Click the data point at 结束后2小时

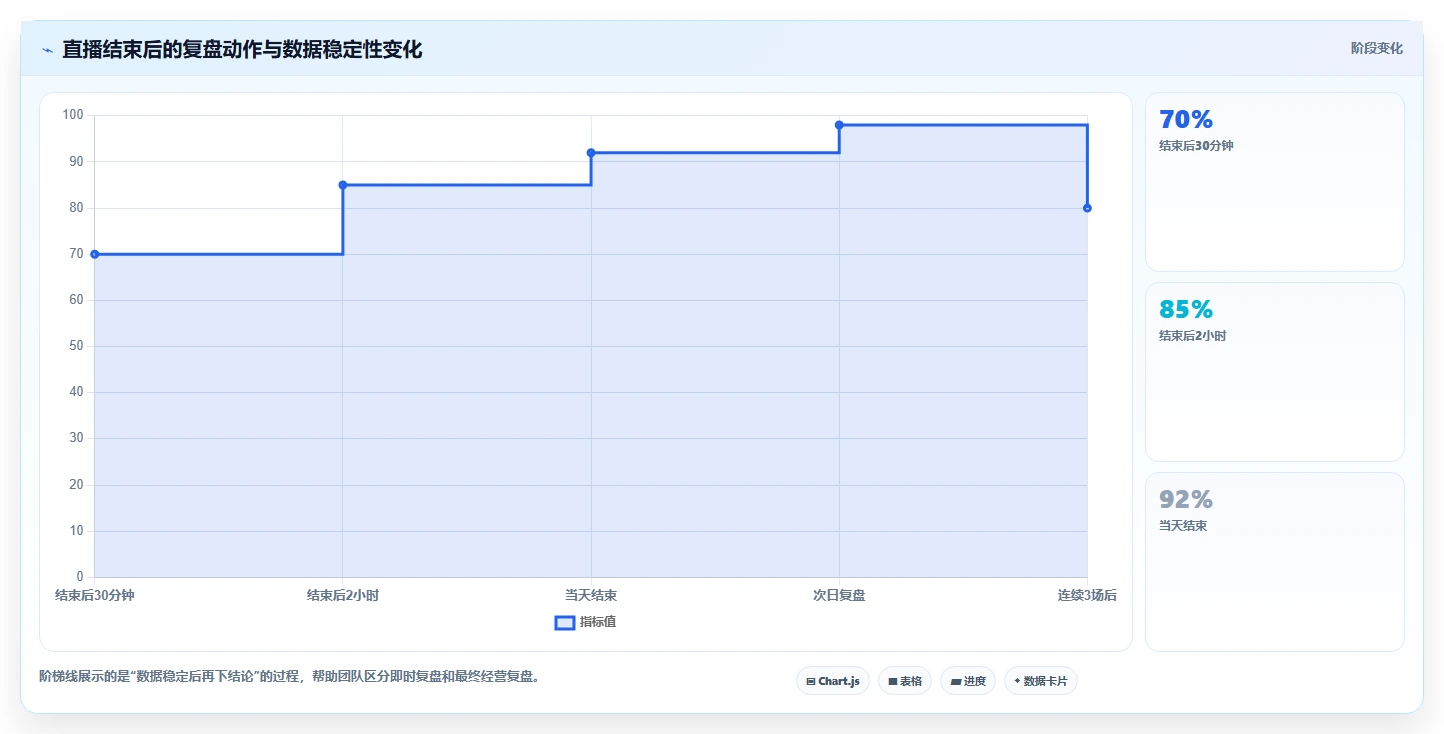pyautogui.click(x=343, y=185)
